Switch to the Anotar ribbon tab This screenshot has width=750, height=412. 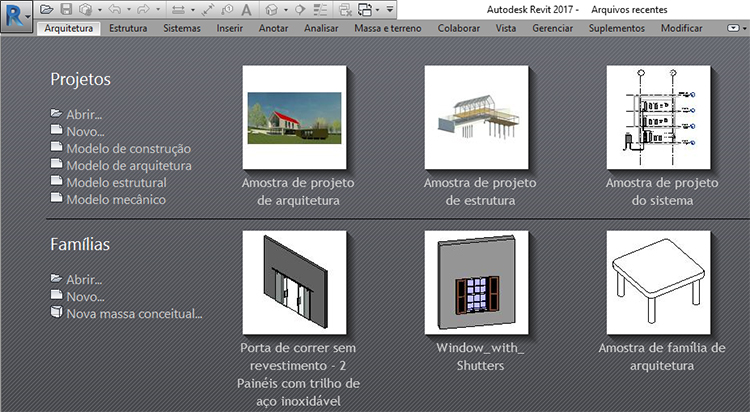274,28
